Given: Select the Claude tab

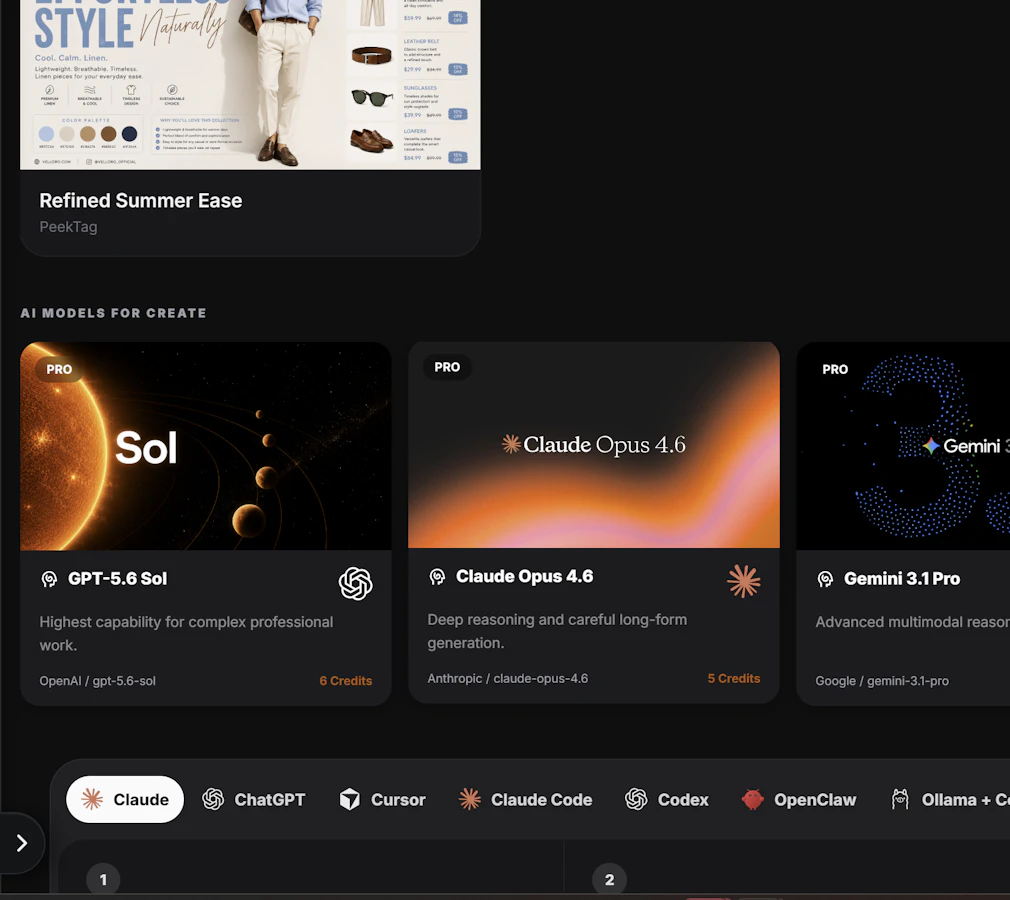Looking at the screenshot, I should [125, 799].
